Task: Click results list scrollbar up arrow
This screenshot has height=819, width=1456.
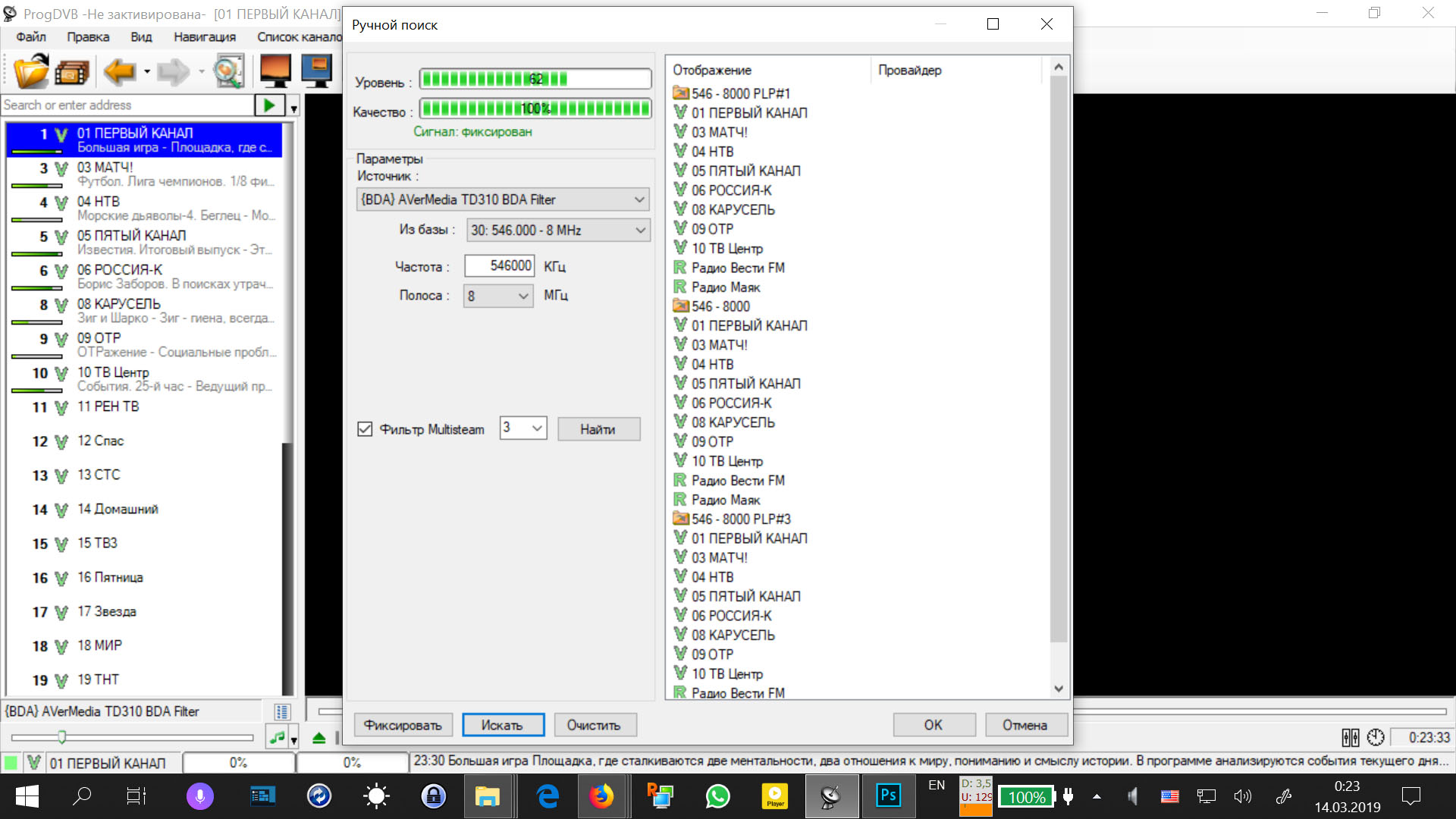Action: (x=1059, y=67)
